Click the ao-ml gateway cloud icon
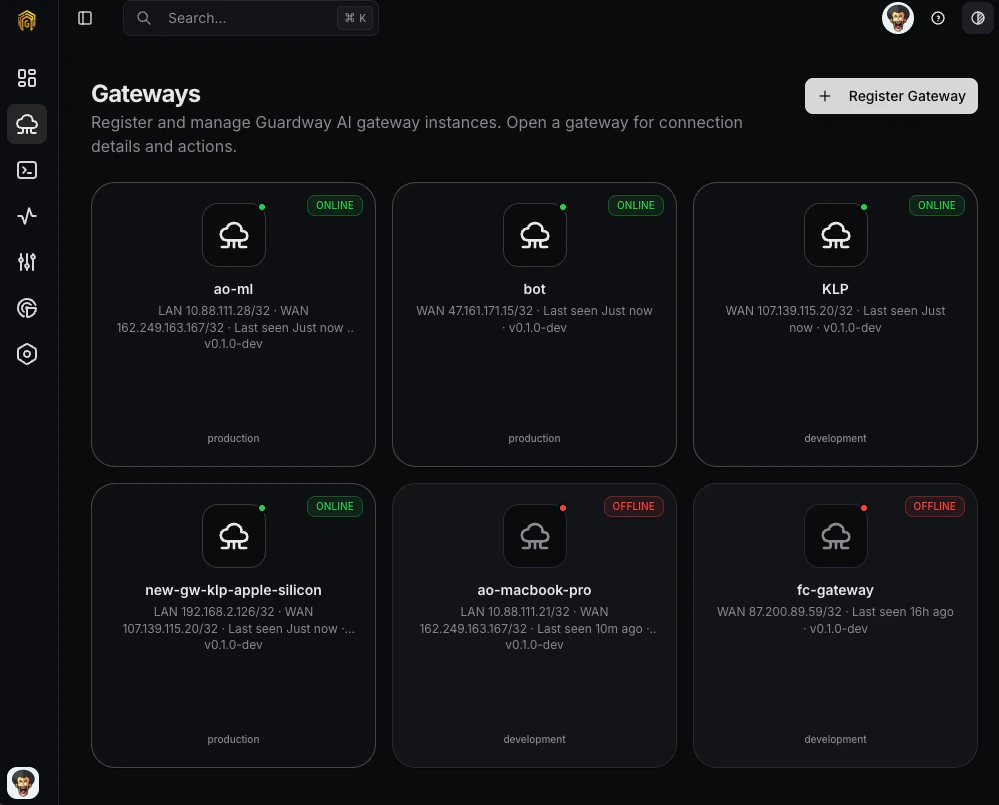Screen dimensions: 999x805 pyautogui.click(x=234, y=235)
